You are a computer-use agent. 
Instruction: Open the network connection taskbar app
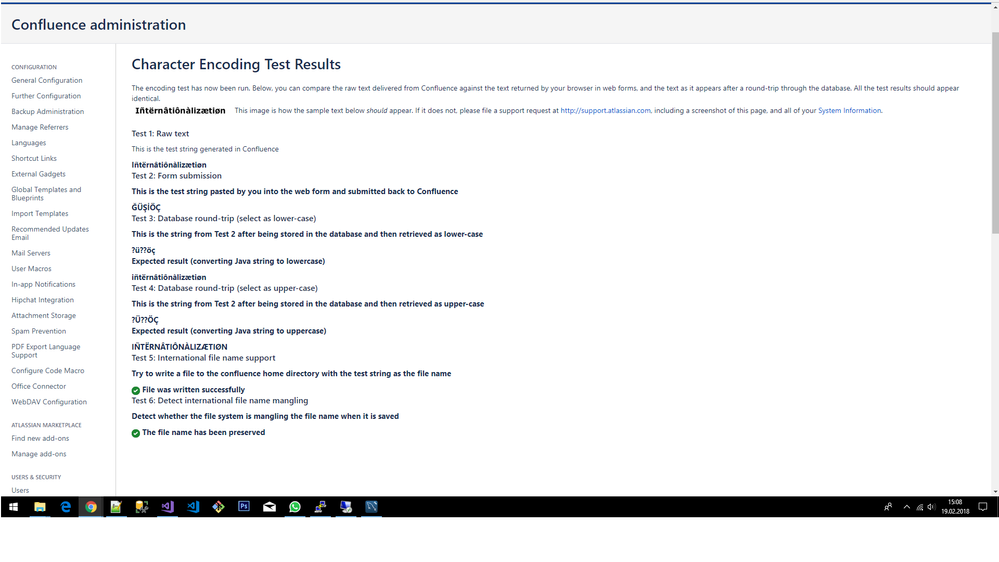click(320, 507)
